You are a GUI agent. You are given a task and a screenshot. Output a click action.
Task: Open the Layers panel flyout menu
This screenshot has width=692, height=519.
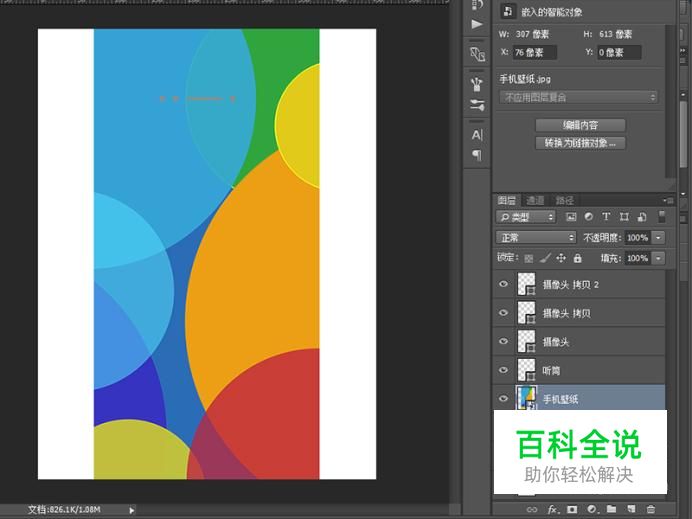pos(668,200)
